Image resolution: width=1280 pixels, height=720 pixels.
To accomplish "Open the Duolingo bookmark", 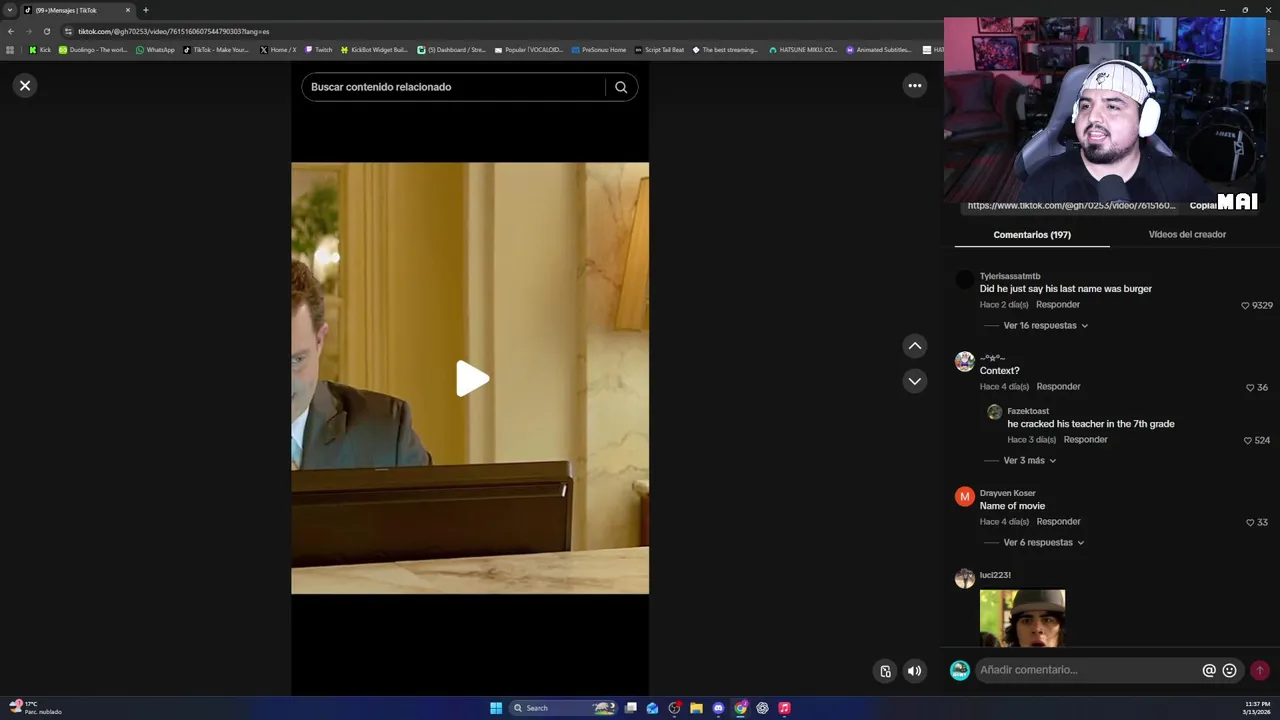I will pos(93,50).
